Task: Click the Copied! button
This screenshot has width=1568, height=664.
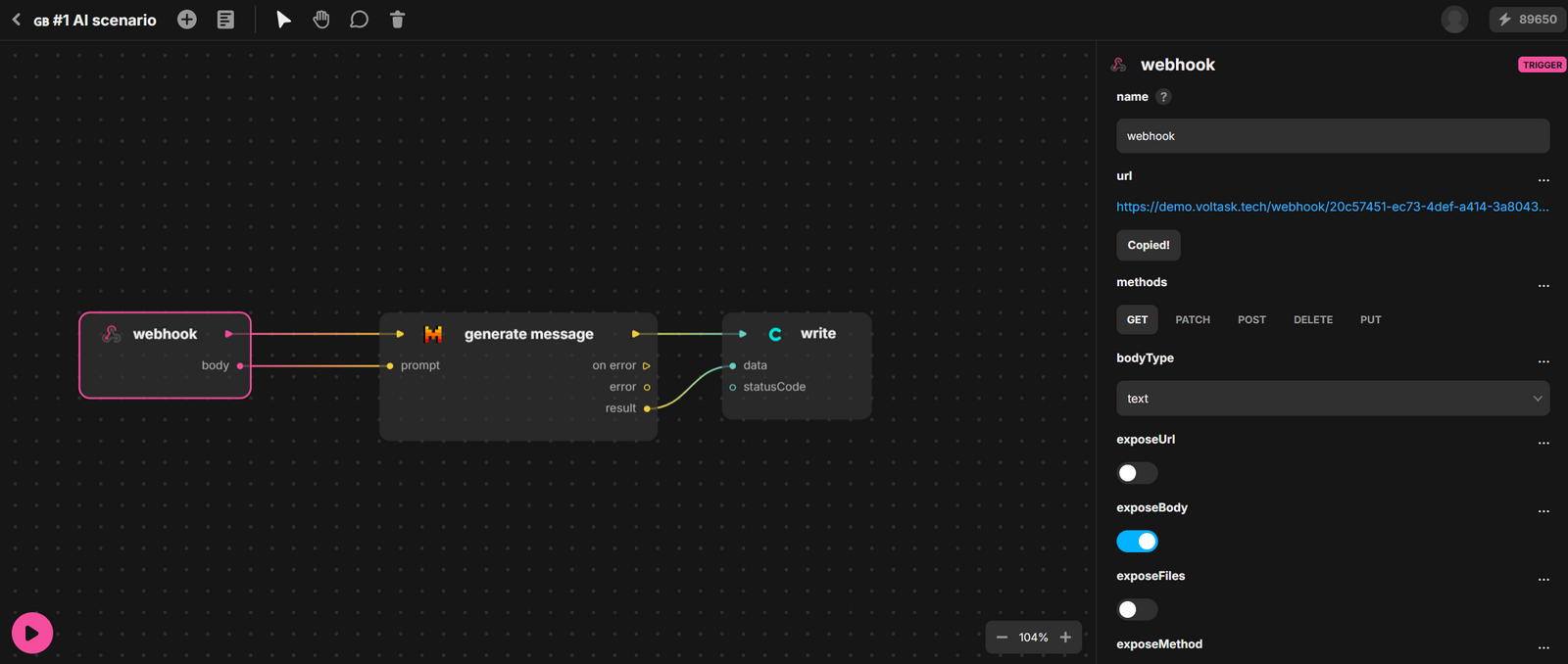Action: (x=1149, y=245)
